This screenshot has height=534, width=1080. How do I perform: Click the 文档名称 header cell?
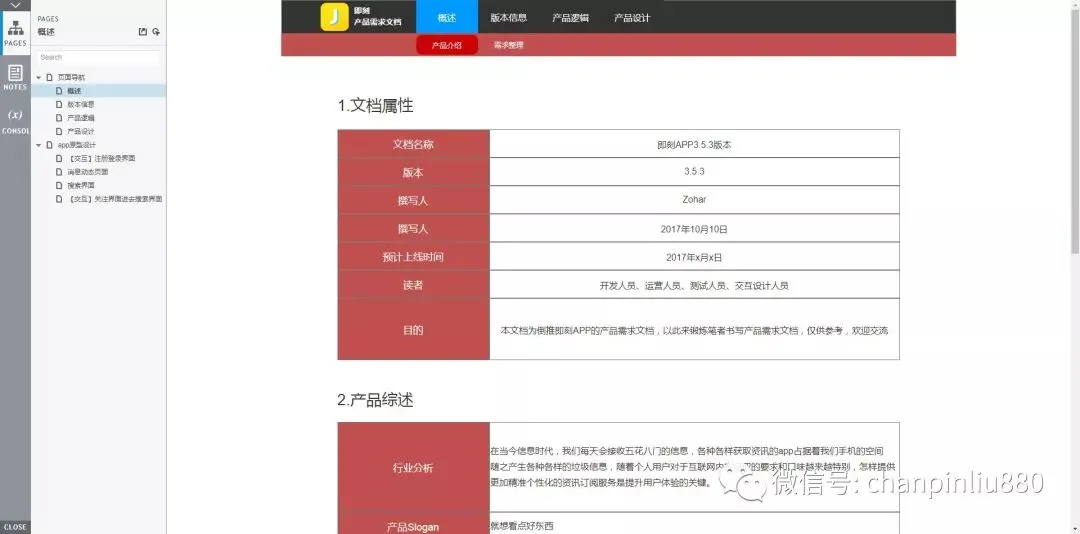(x=413, y=144)
